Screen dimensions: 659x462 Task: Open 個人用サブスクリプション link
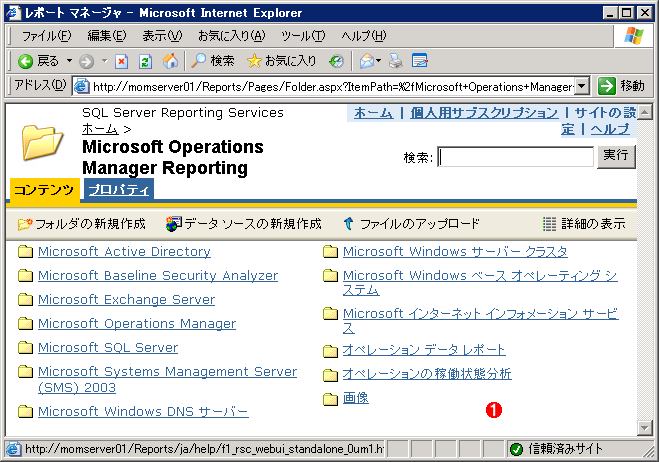click(x=484, y=113)
